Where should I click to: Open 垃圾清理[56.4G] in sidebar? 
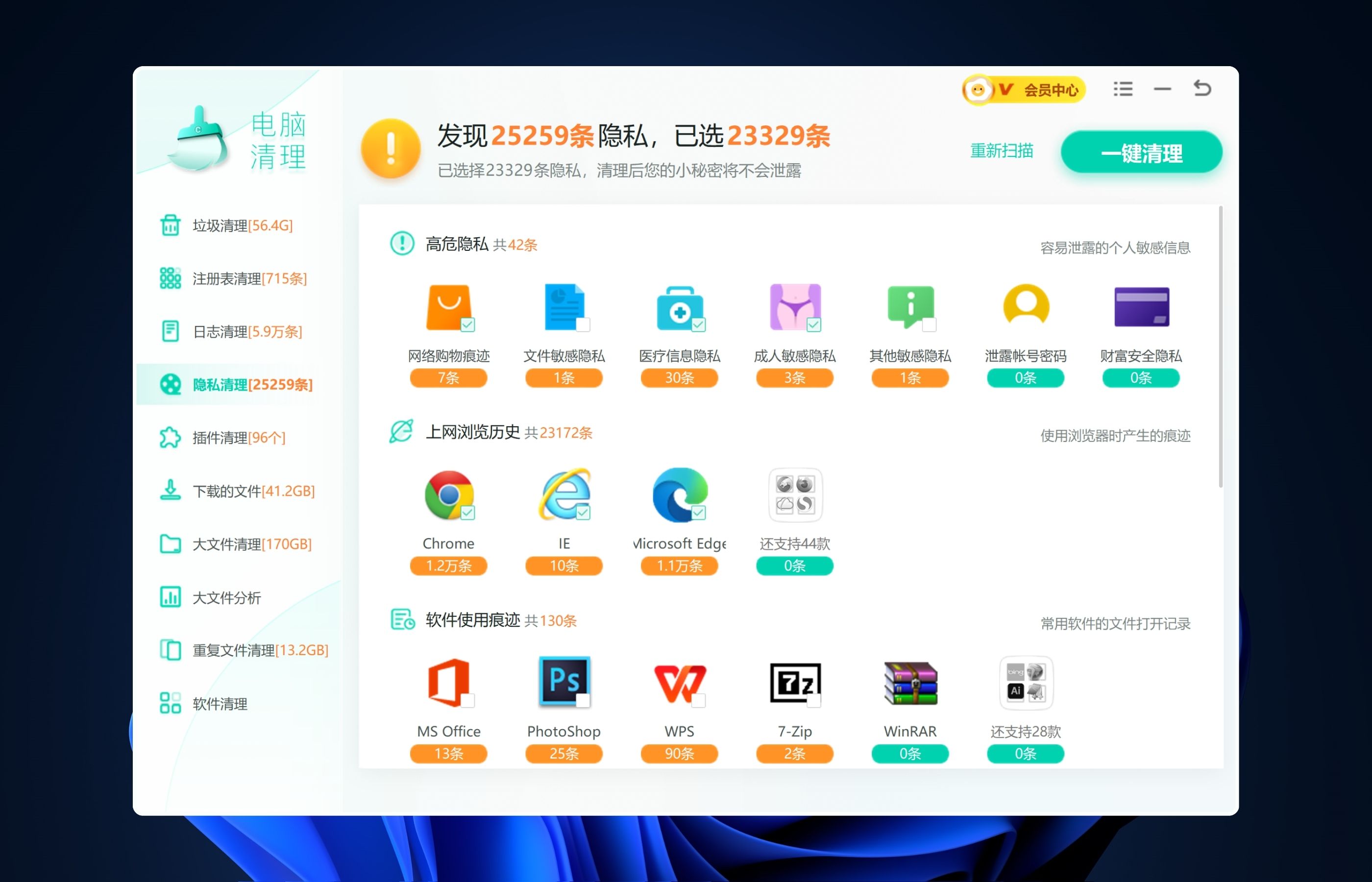[x=238, y=225]
